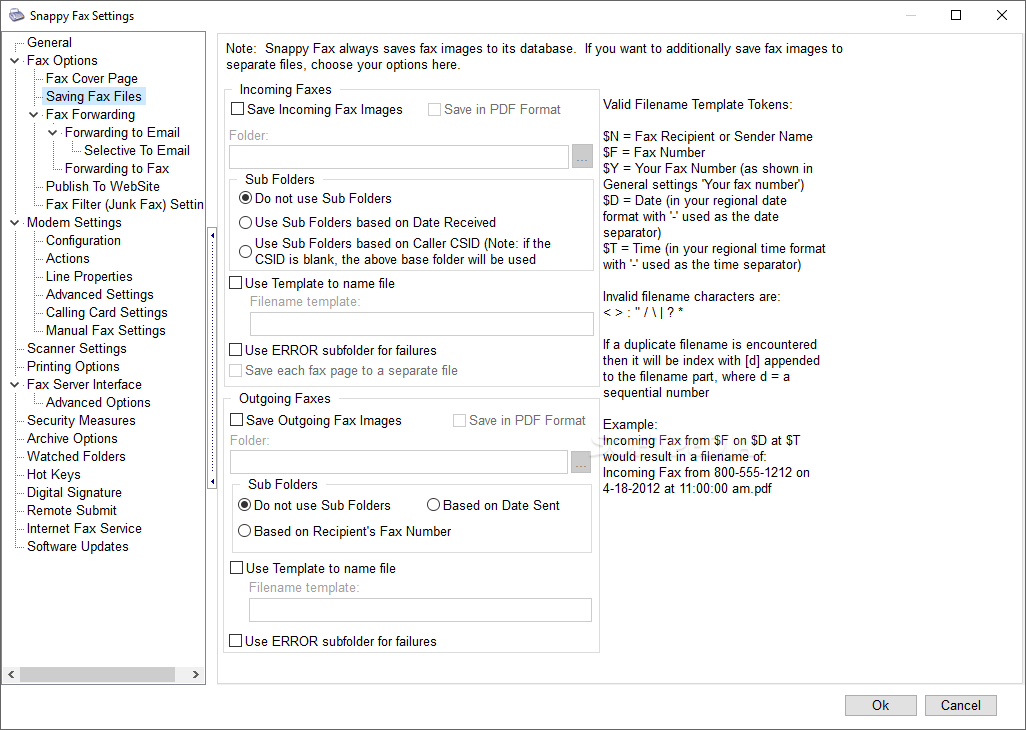Viewport: 1026px width, 730px height.
Task: Collapse the Fax Server Interface node
Action: coord(15,385)
